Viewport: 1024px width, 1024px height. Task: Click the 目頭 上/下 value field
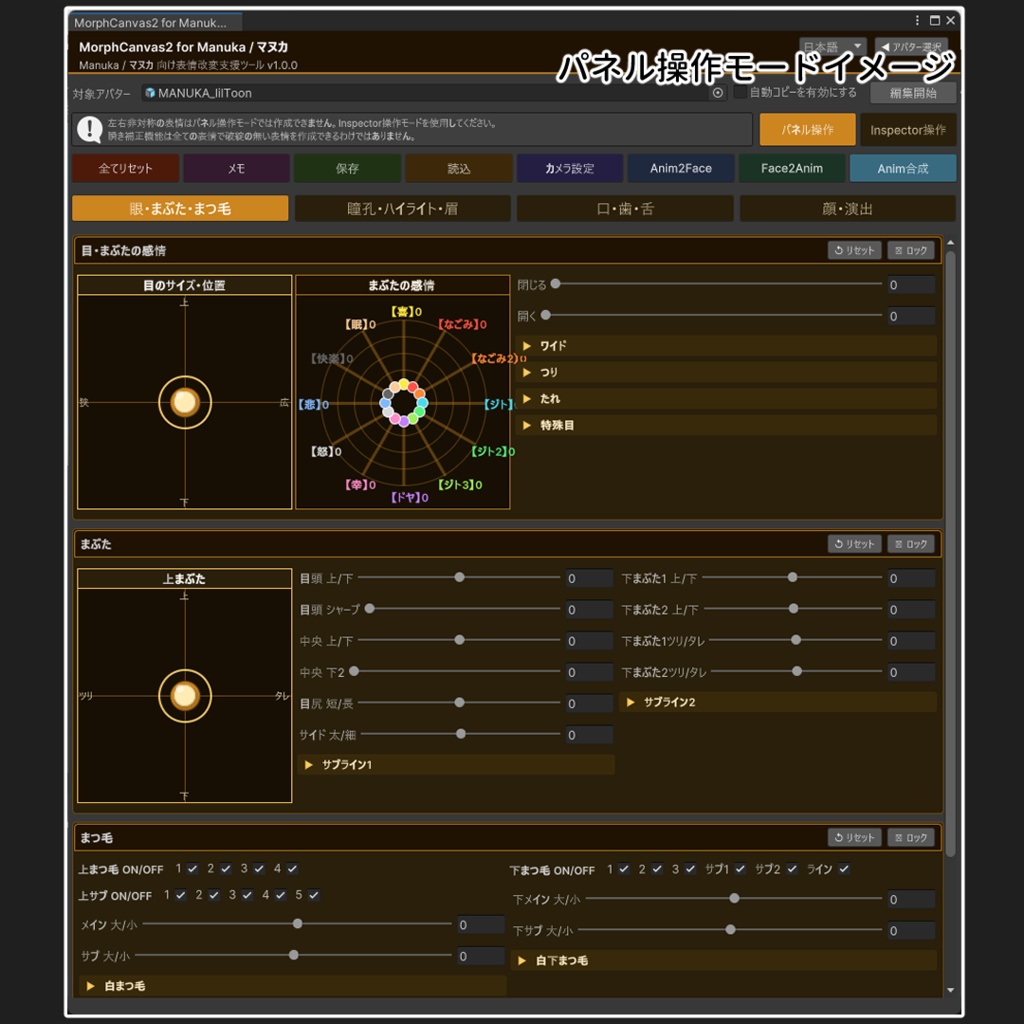pos(588,578)
